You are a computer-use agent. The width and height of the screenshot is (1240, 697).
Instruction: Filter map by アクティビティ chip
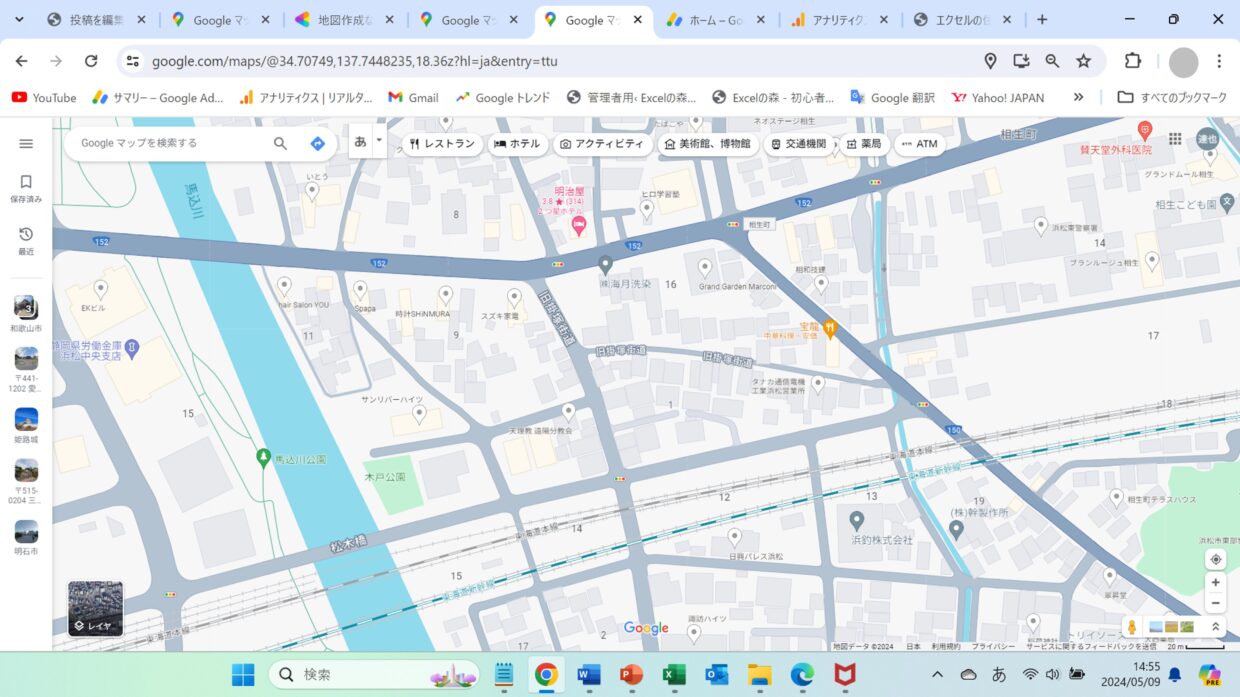tap(601, 144)
